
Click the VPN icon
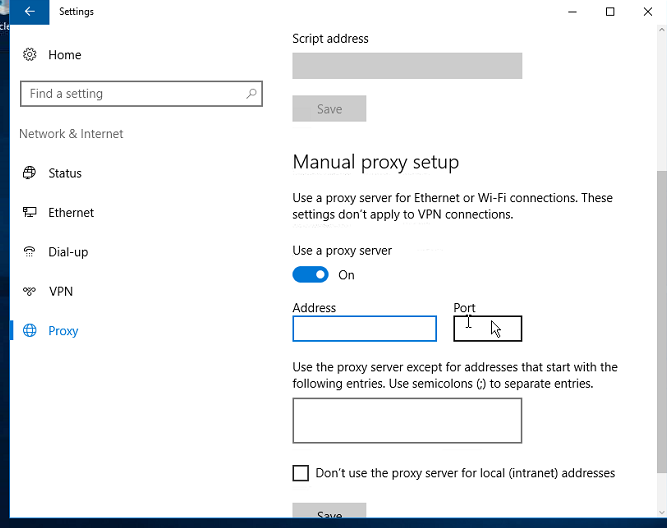coord(29,291)
